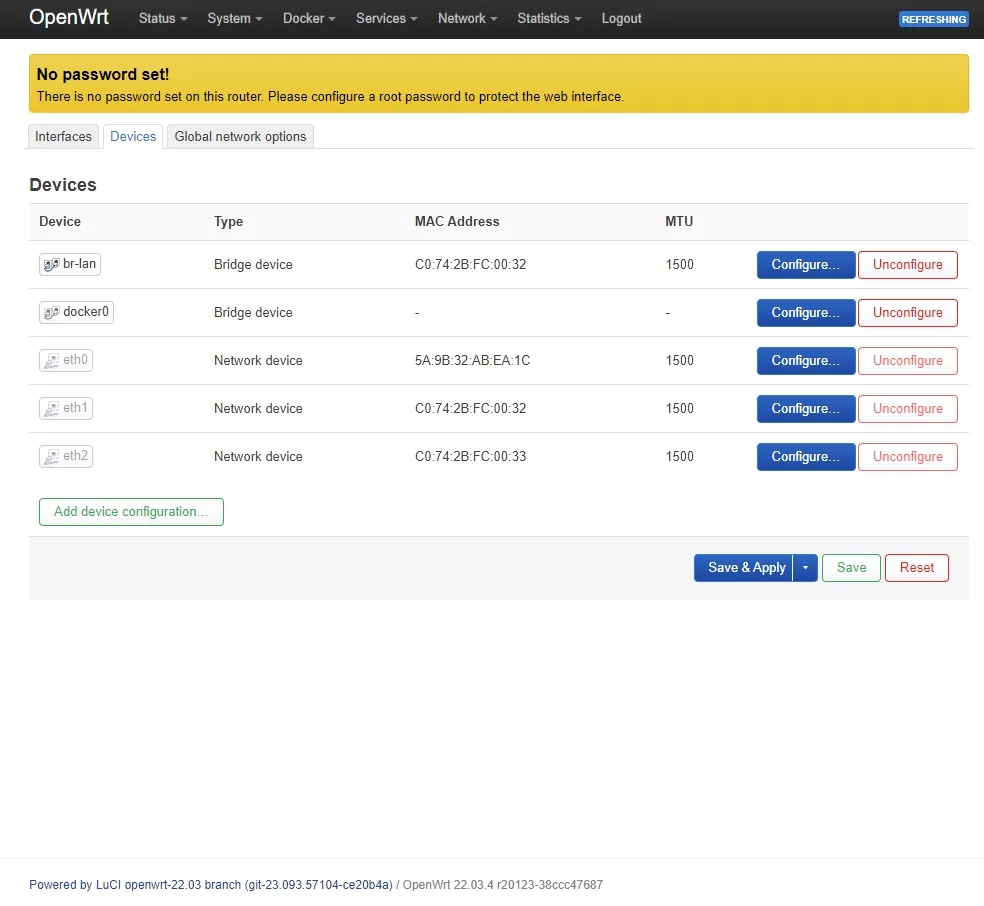Click the br-lan bridge device icon
Image resolution: width=984 pixels, height=906 pixels.
point(51,265)
